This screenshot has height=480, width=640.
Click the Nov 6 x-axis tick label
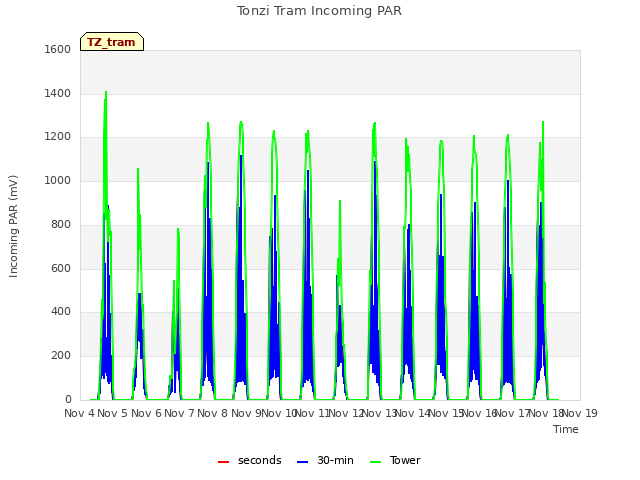point(147,413)
